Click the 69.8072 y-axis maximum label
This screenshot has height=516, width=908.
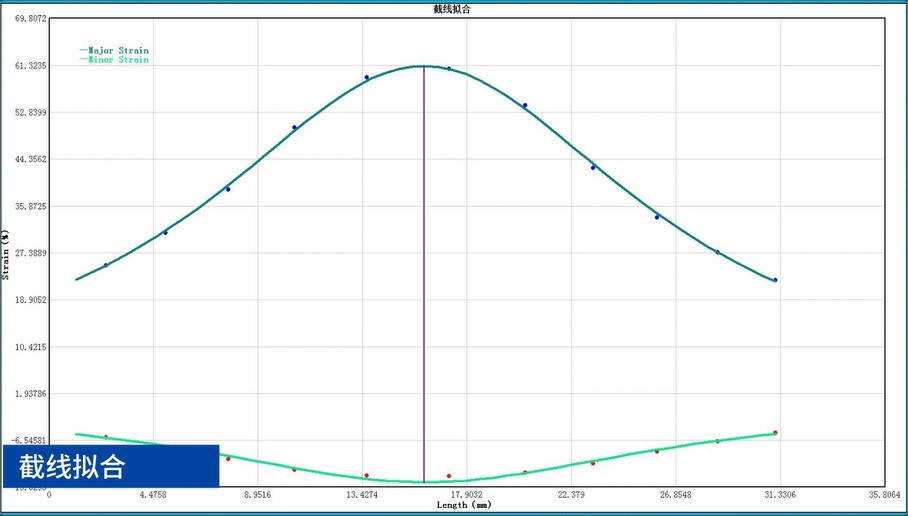(26, 19)
